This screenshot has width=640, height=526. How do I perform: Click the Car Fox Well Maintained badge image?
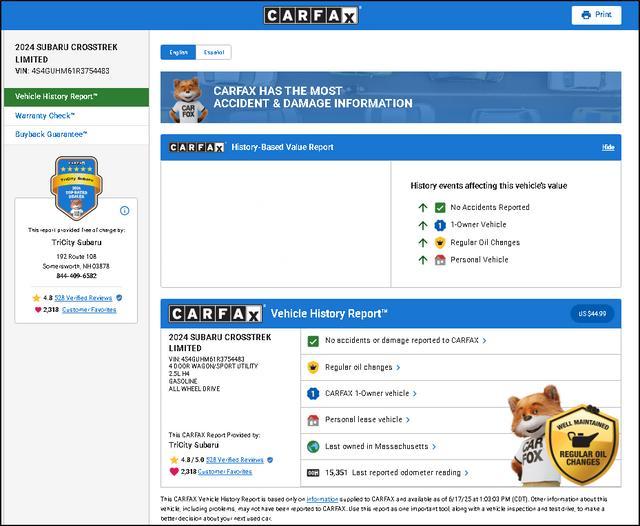click(563, 435)
